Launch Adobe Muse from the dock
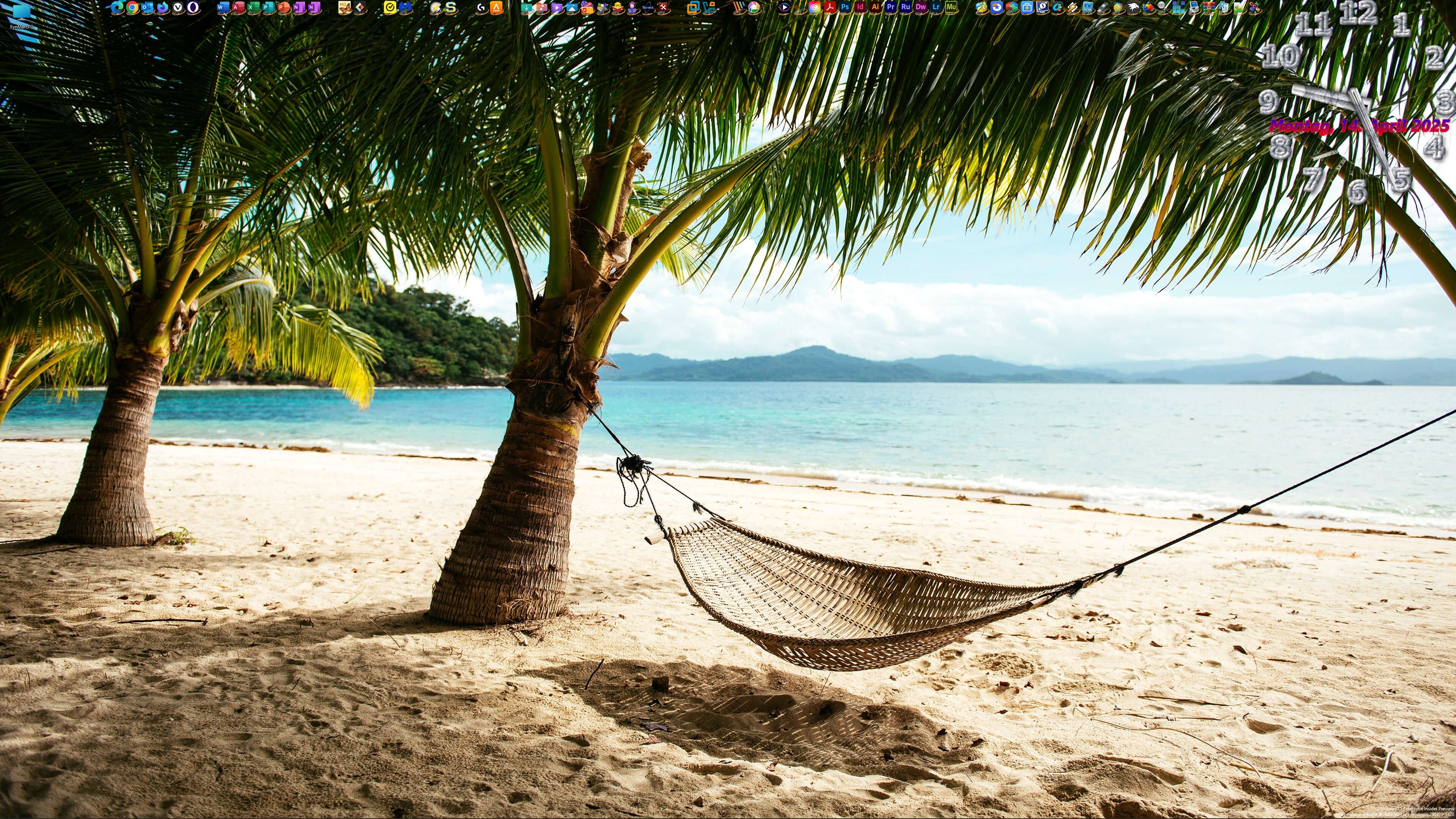Viewport: 1456px width, 819px height. (x=952, y=8)
